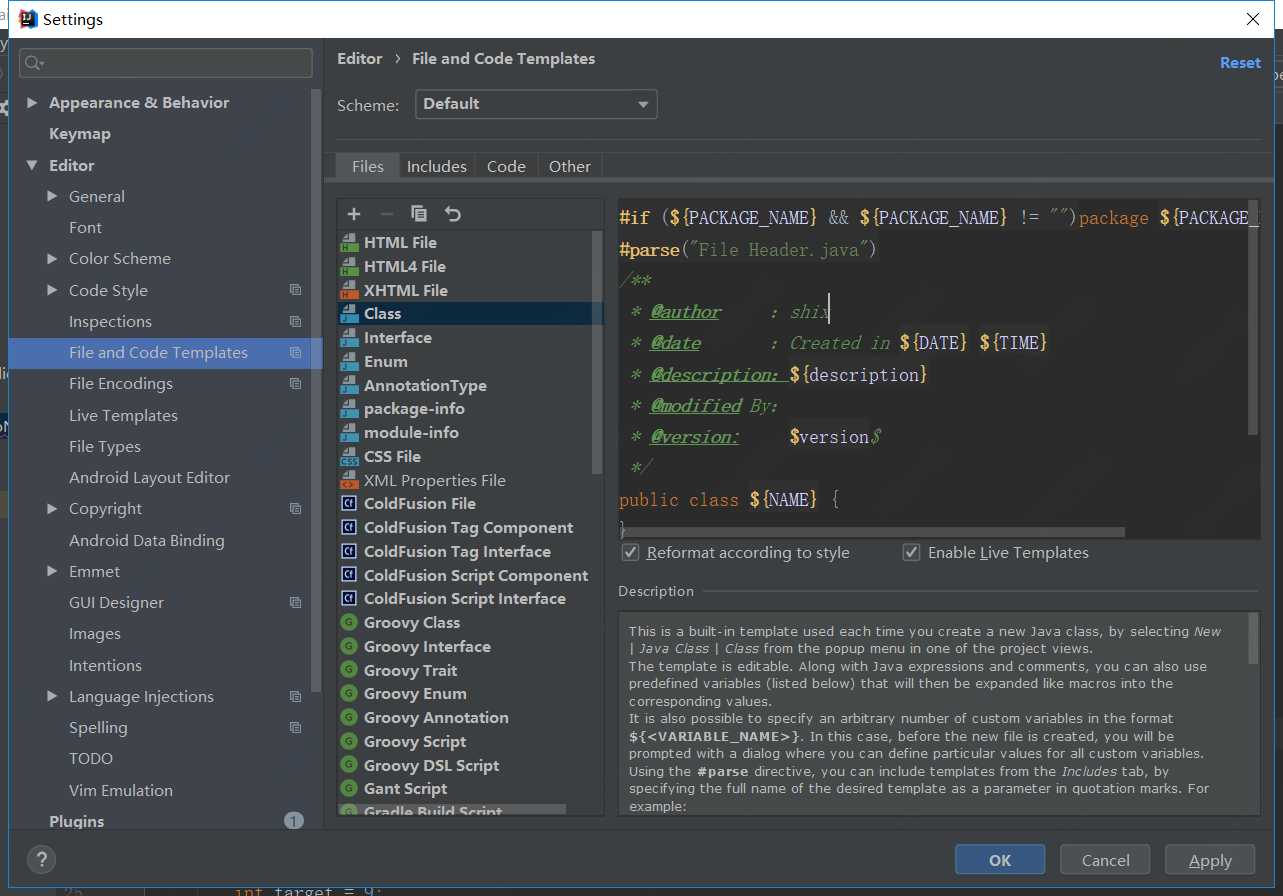Screen dimensions: 1283x896
Task: Open Live Templates settings page
Action: click(123, 415)
